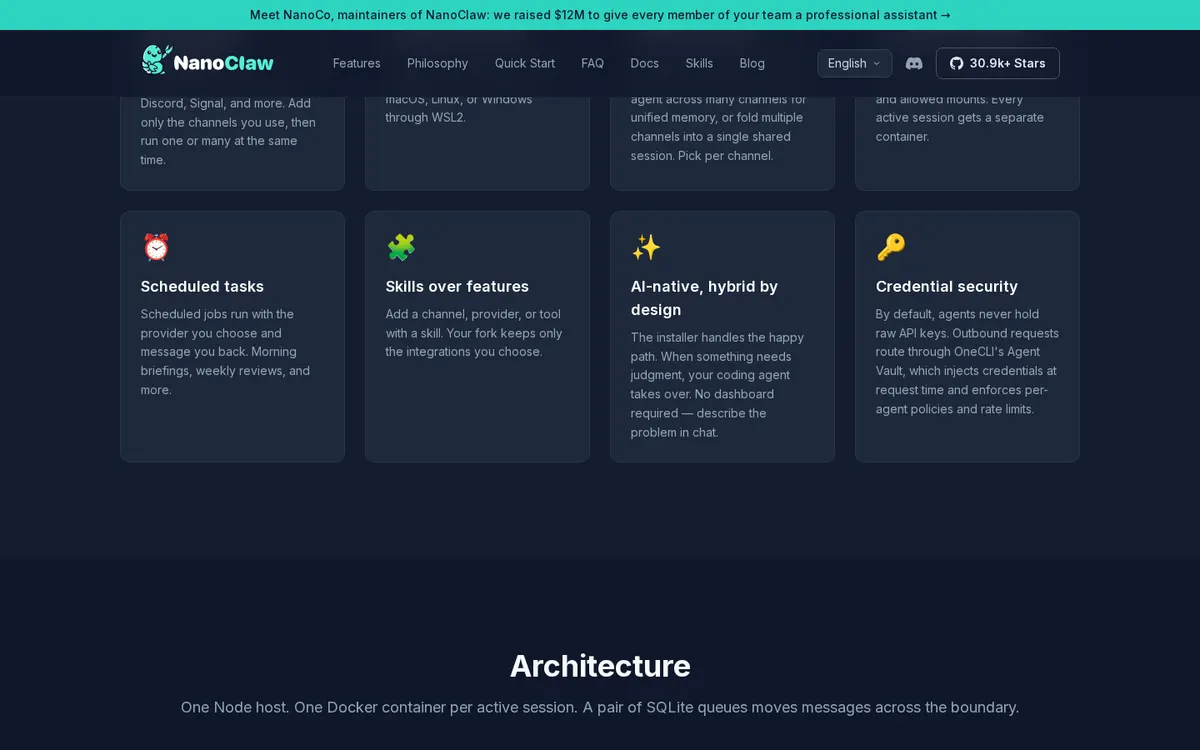The image size is (1200, 750).
Task: Click the 'By default, agents never hold' text
Action: pyautogui.click(x=967, y=361)
